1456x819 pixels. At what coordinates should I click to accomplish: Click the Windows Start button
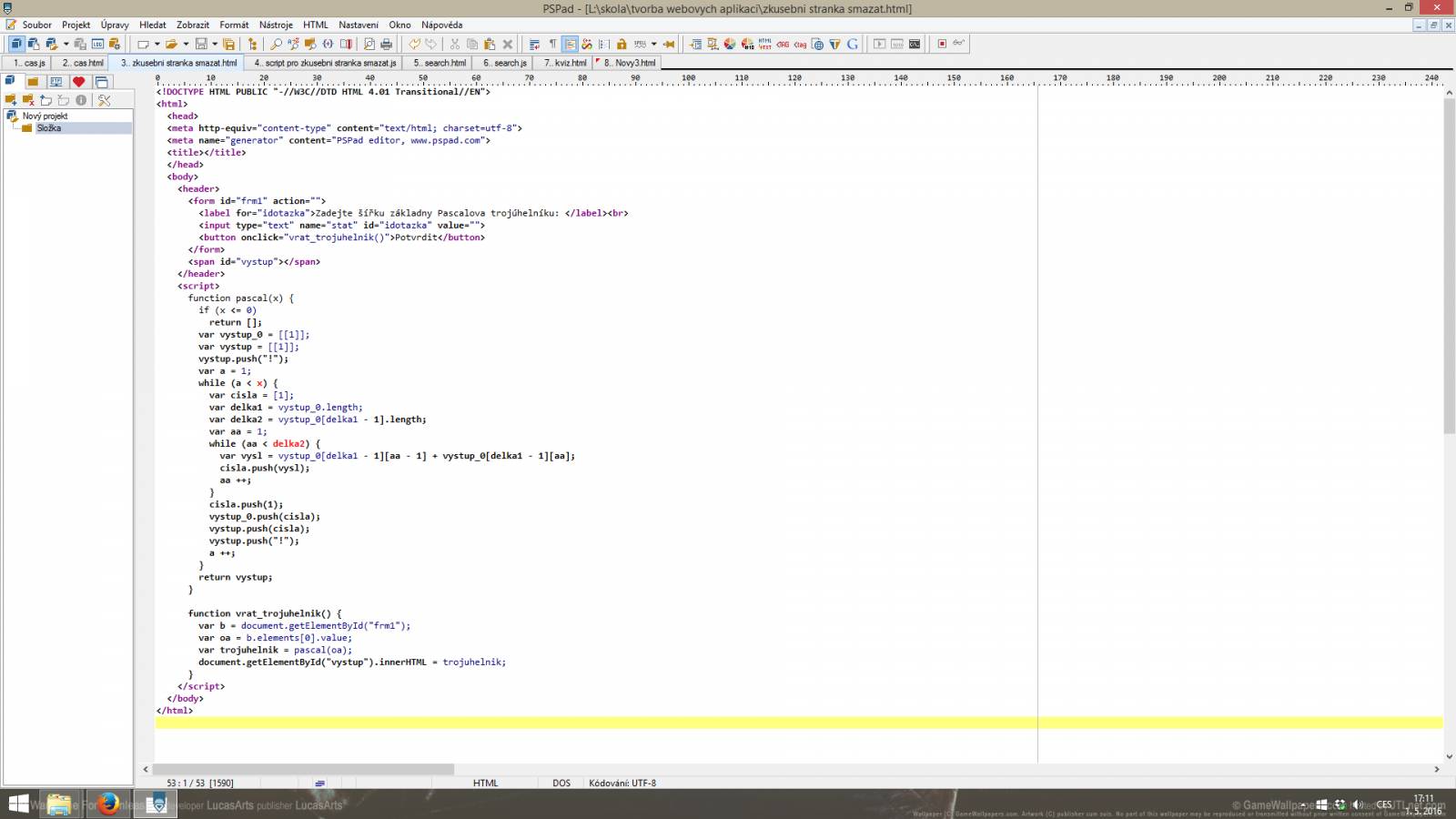18,804
